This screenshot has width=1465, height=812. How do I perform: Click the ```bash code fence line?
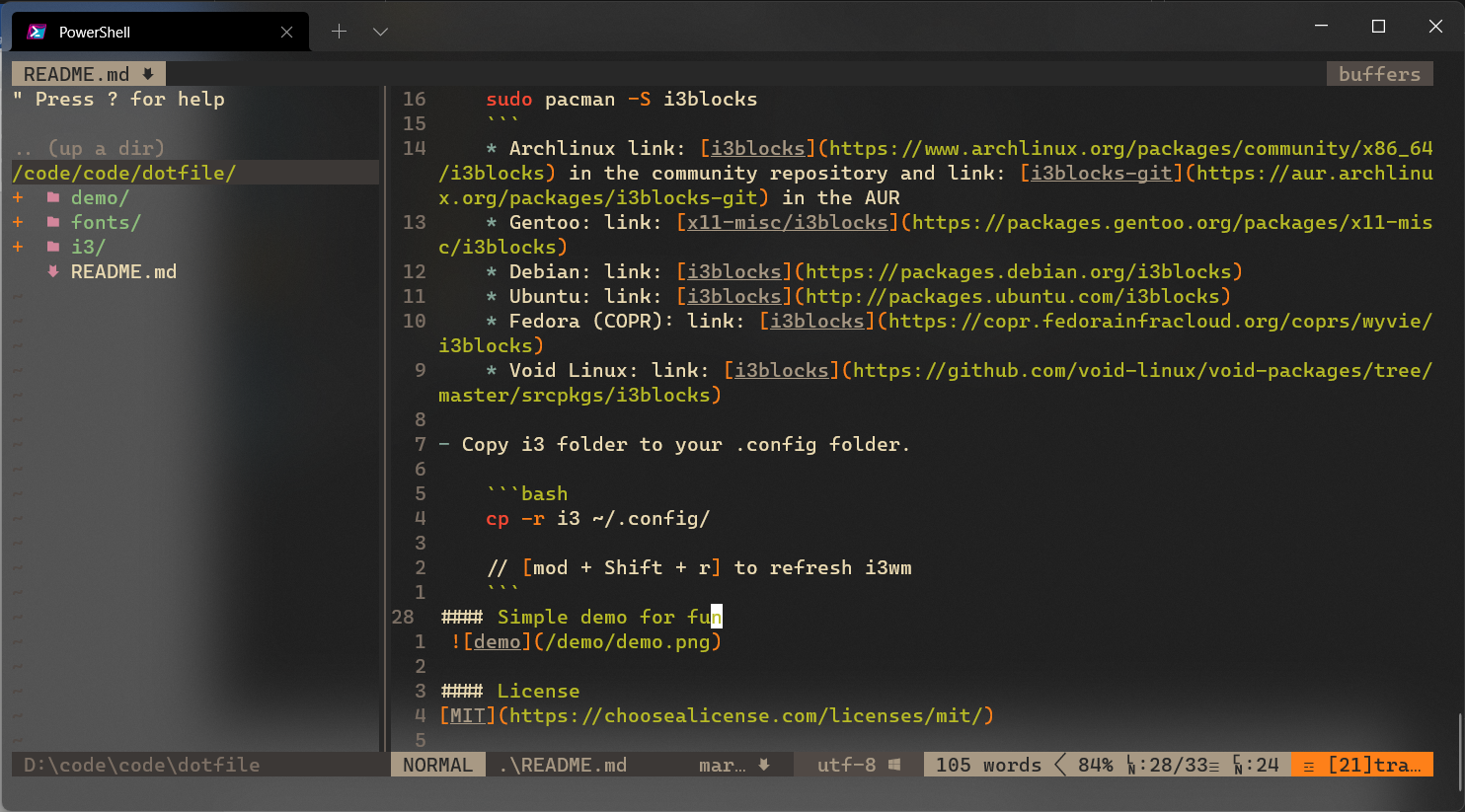pyautogui.click(x=526, y=493)
